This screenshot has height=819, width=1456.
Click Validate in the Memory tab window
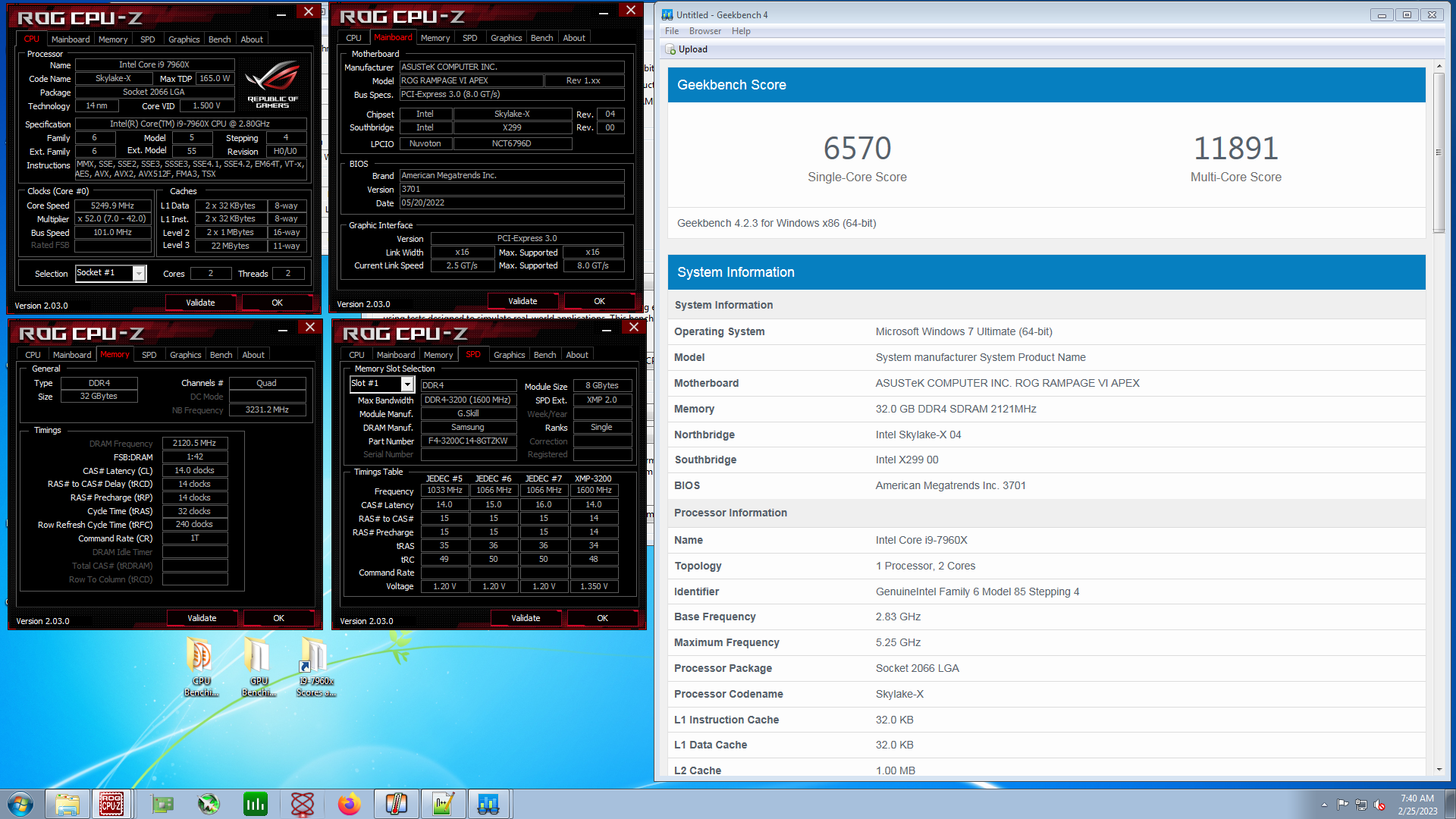coord(202,618)
